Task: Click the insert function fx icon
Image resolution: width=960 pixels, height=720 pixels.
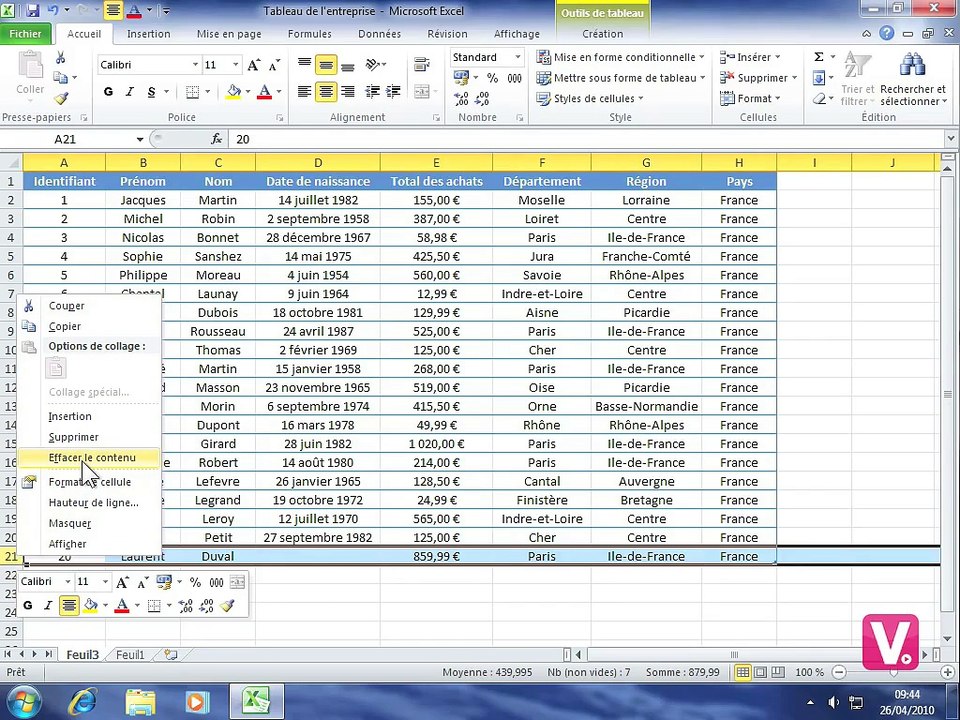Action: pos(216,139)
